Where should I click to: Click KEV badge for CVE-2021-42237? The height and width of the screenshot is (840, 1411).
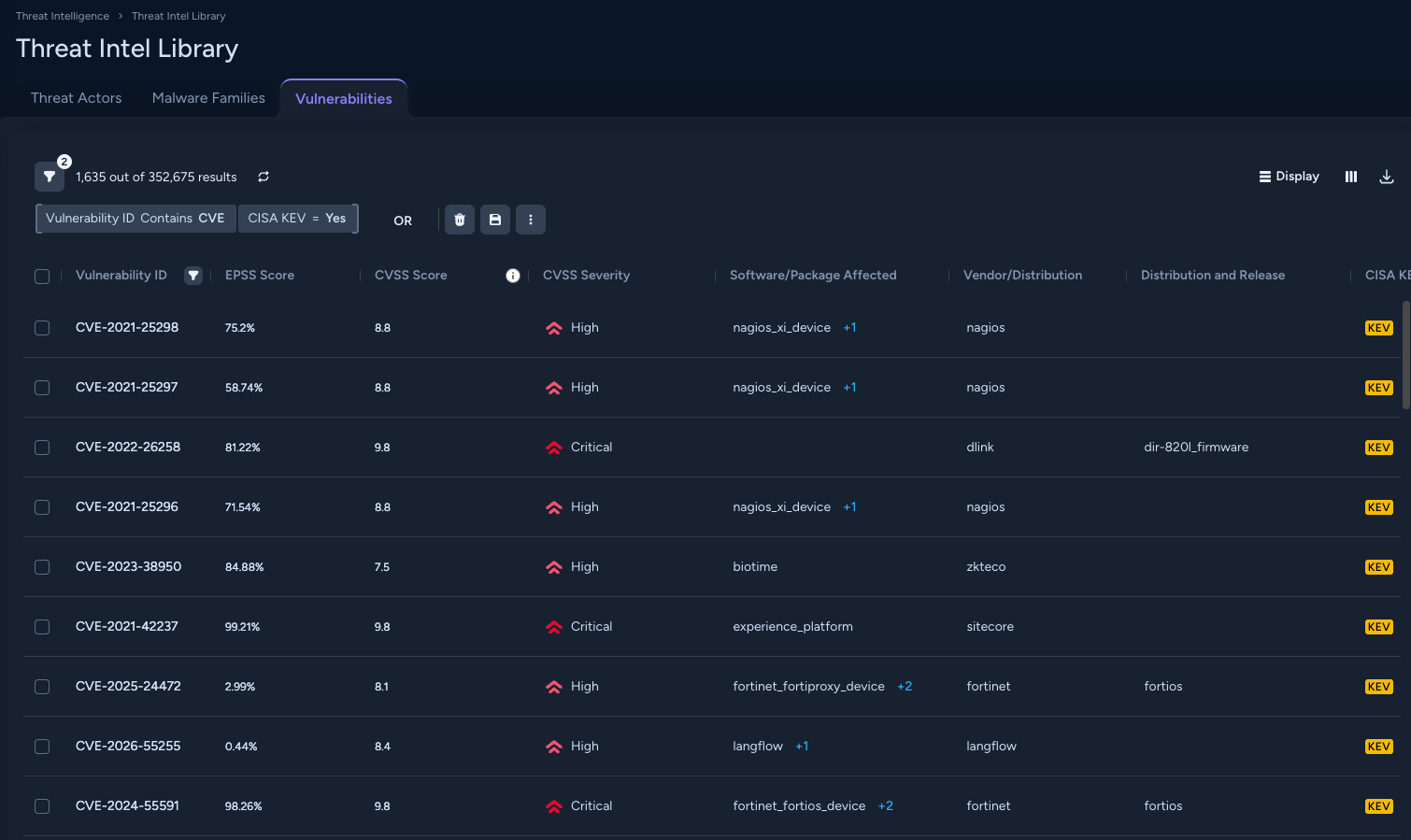1379,627
